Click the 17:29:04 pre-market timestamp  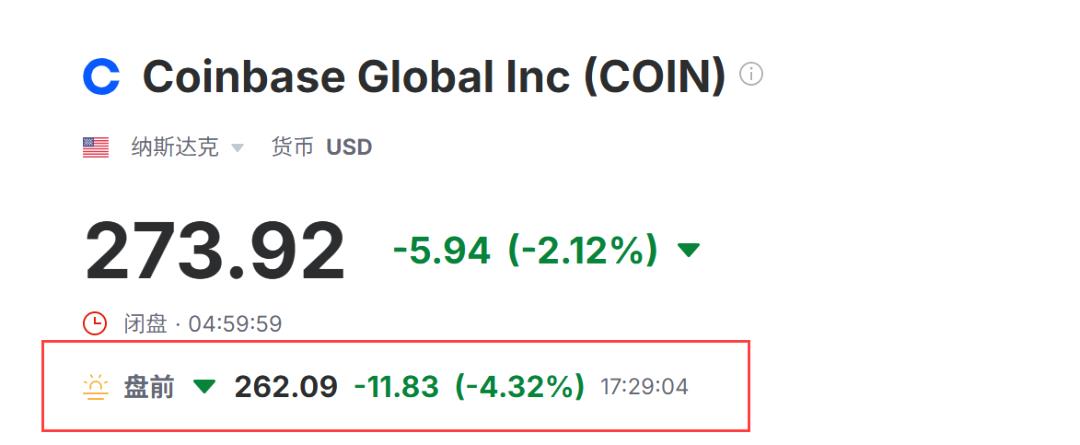coord(644,387)
